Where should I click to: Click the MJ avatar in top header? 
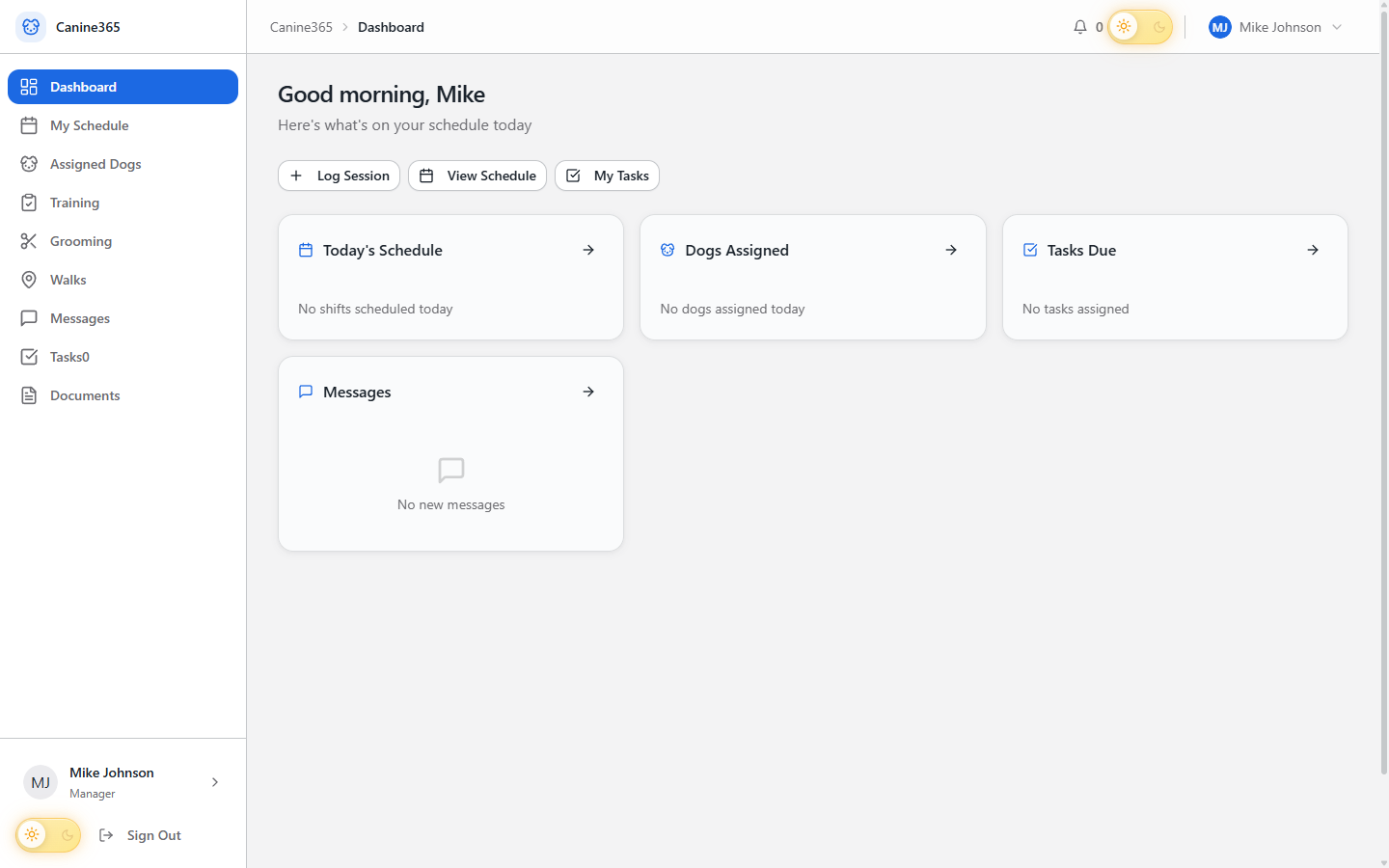[1220, 27]
